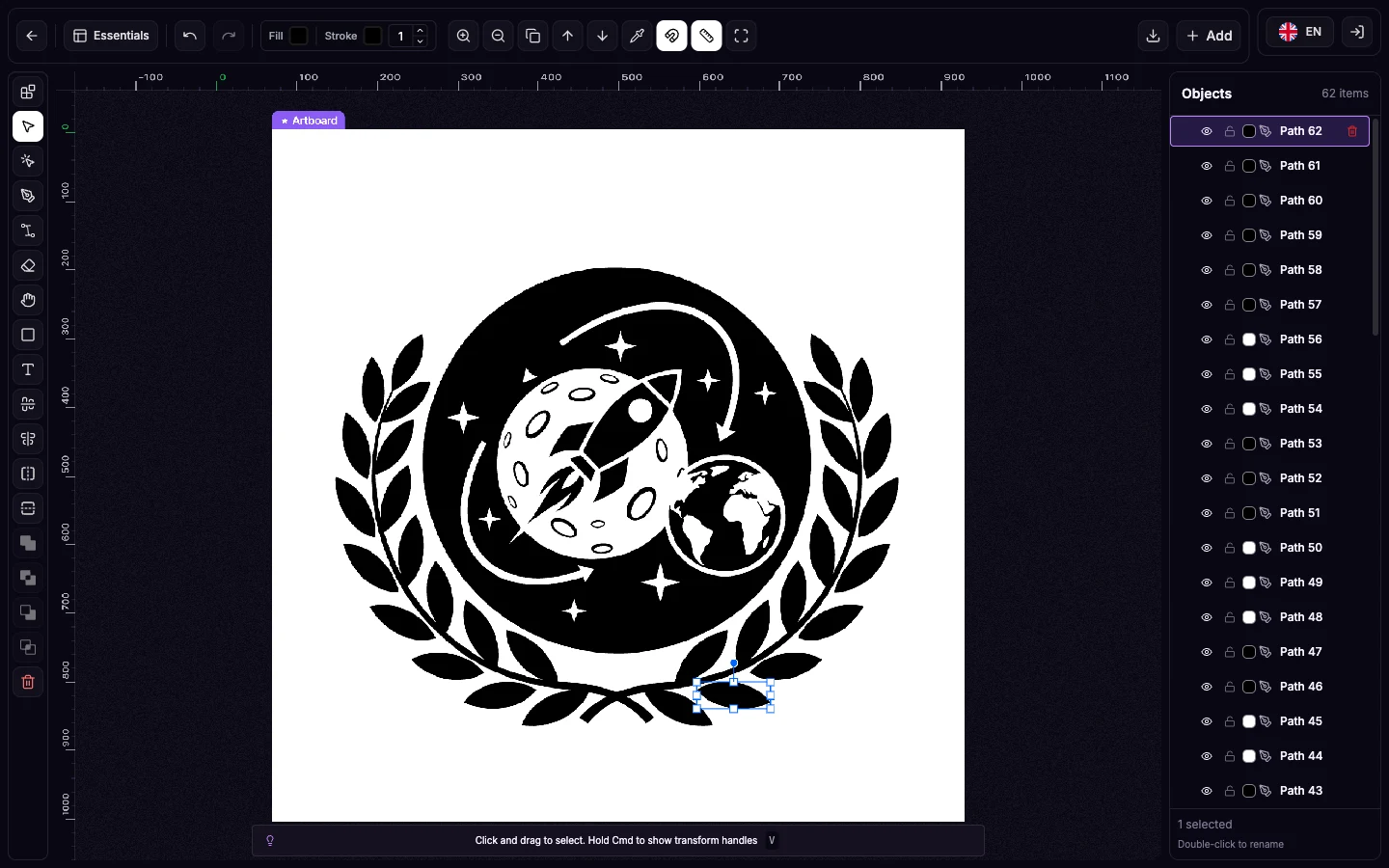Click the login arrow icon

[1357, 32]
